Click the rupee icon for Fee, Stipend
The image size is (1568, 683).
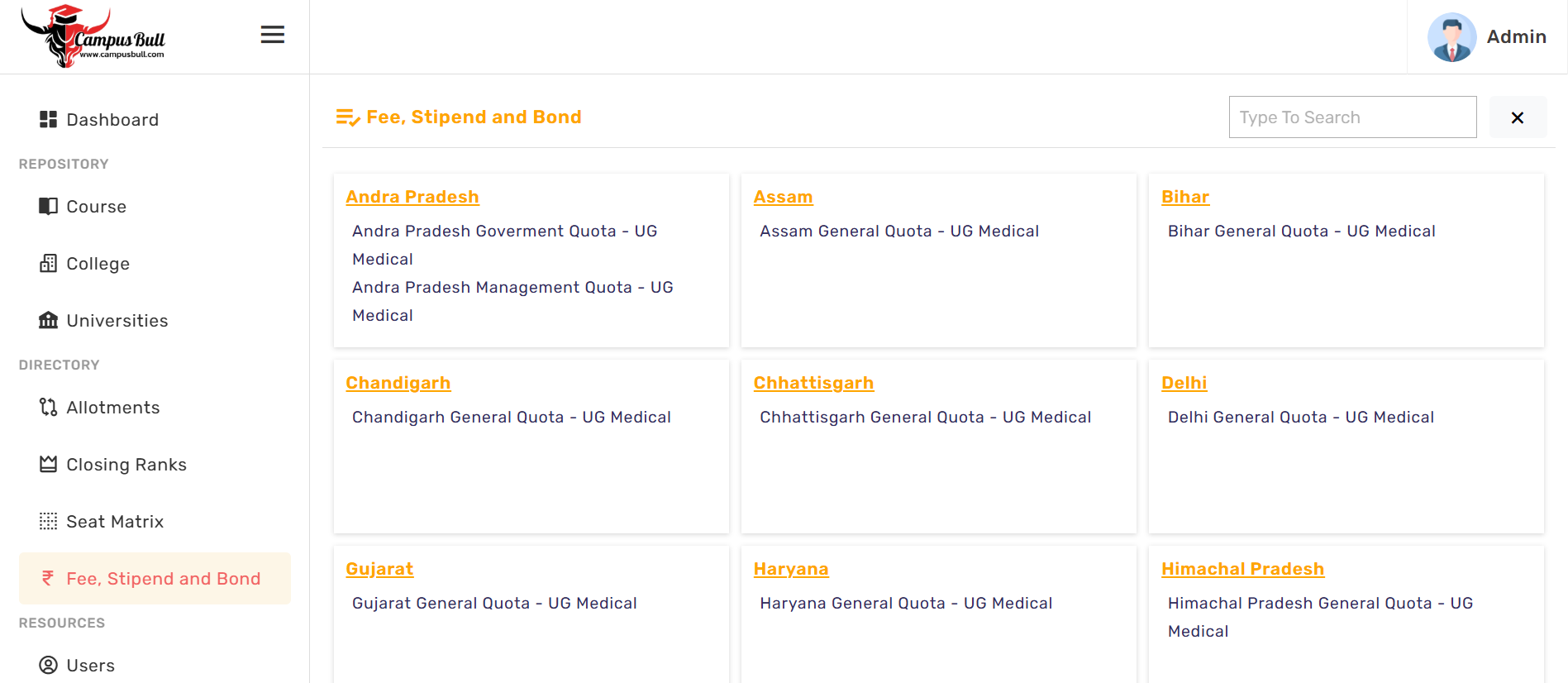(x=48, y=578)
